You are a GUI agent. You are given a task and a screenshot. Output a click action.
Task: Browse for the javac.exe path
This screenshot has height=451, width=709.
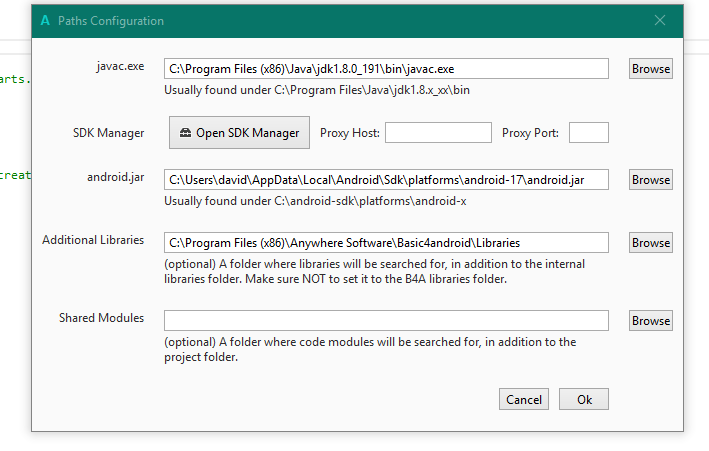pyautogui.click(x=650, y=69)
